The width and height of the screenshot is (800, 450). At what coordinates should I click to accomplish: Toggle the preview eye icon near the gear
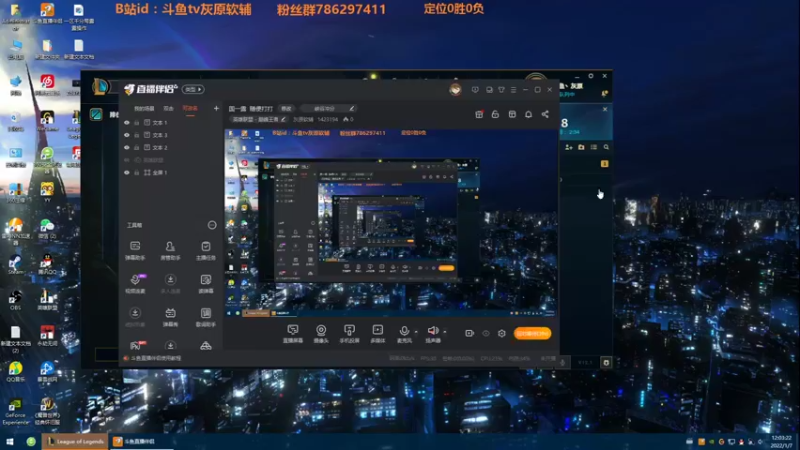coord(486,333)
